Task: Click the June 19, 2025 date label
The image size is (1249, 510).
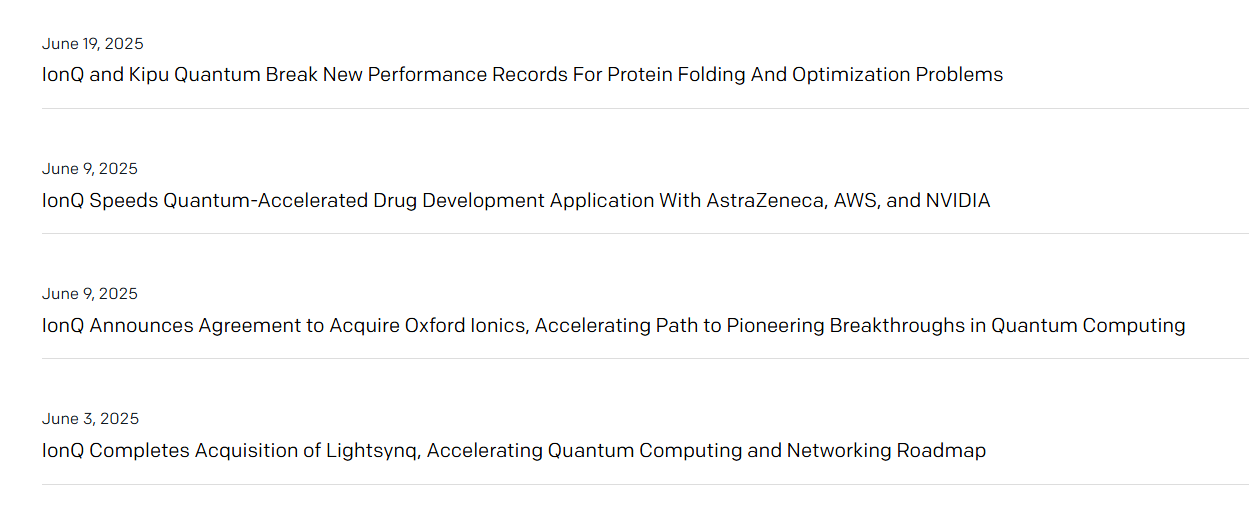Action: 92,44
